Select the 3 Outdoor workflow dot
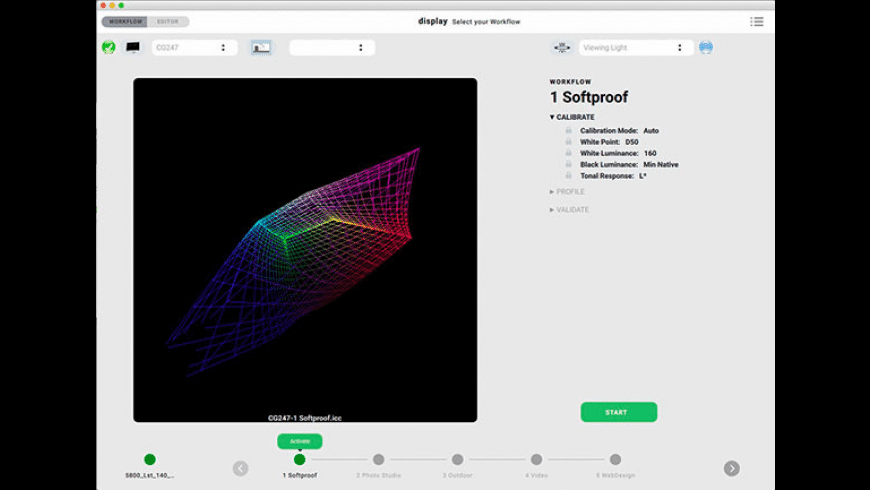This screenshot has width=870, height=490. click(457, 459)
